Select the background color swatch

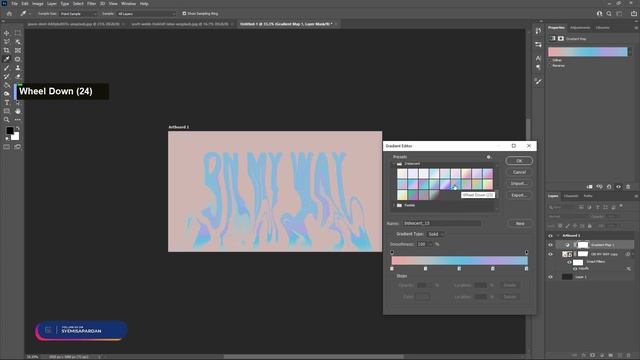(16, 136)
